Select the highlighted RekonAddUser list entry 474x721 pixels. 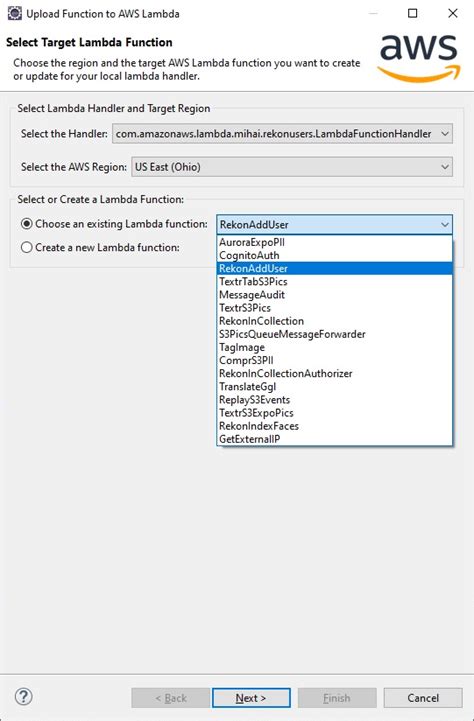click(x=335, y=269)
